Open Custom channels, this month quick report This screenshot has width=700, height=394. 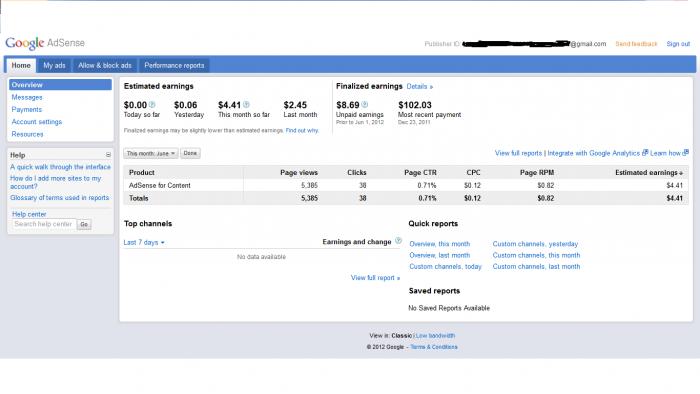(x=536, y=255)
